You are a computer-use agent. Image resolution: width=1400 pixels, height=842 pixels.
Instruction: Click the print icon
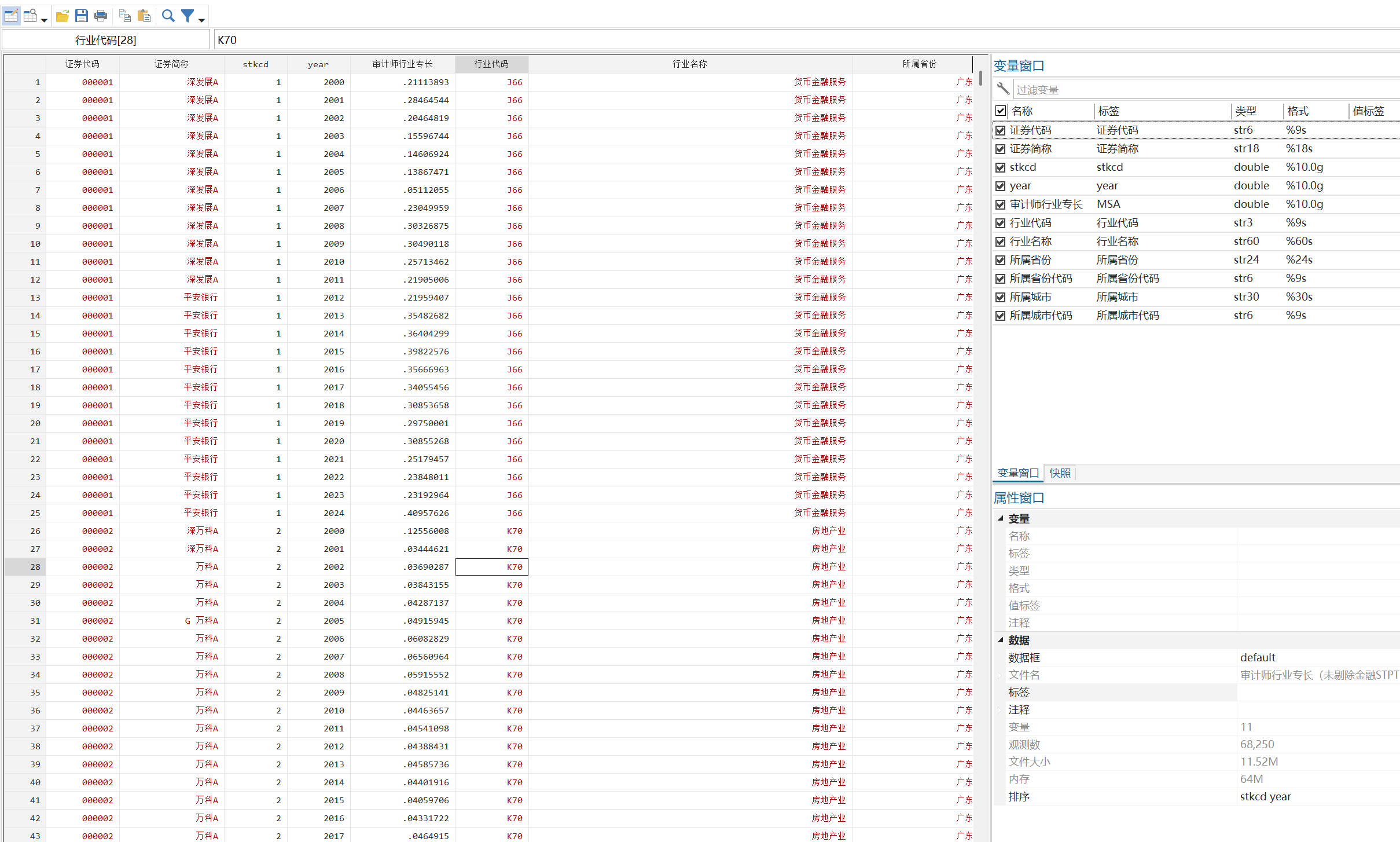click(101, 16)
